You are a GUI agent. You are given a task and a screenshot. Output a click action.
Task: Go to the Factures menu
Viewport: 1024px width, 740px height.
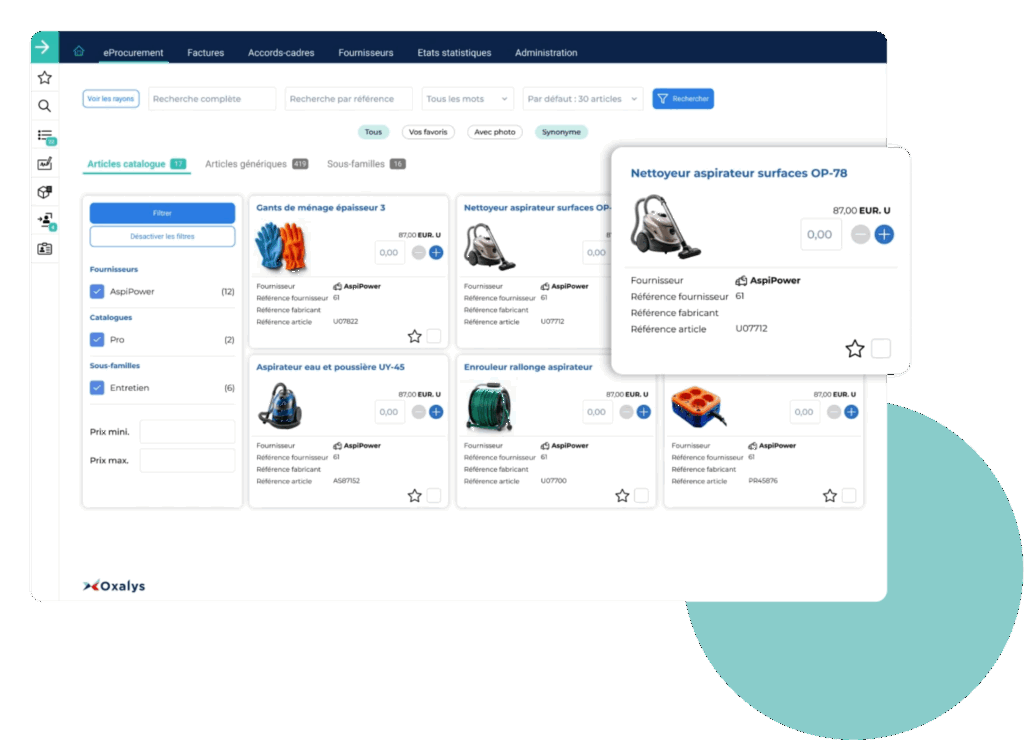(206, 53)
